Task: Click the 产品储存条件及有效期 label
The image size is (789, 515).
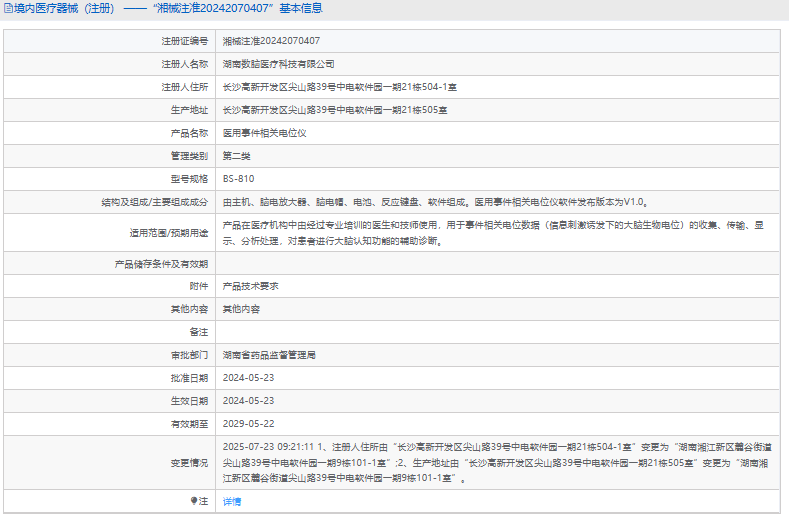Action: (161, 264)
